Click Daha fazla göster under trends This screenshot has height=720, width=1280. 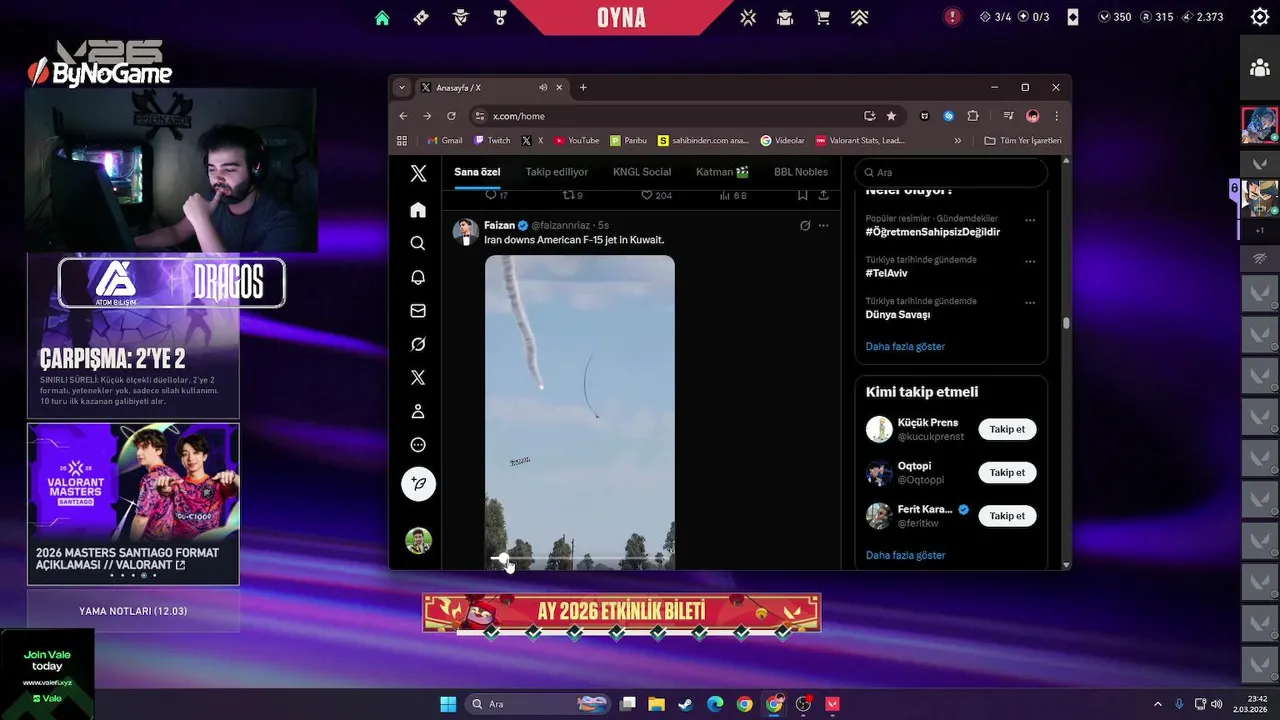click(905, 346)
